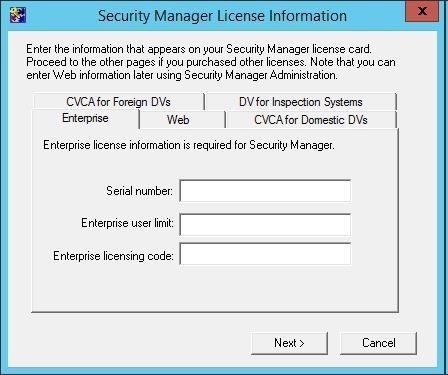
Task: Click the 'Enterprise license information is required' text
Action: [x=189, y=145]
